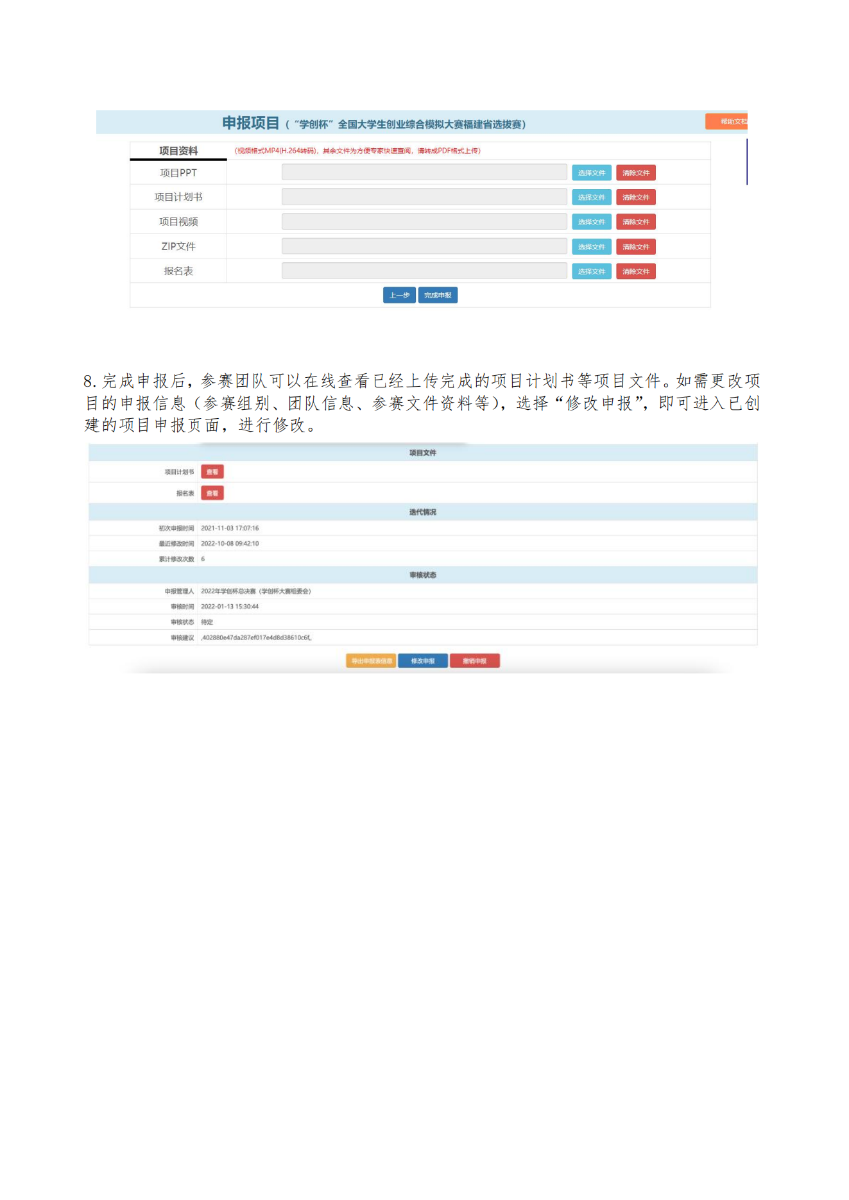Click the 审核状态 section header

pos(423,575)
